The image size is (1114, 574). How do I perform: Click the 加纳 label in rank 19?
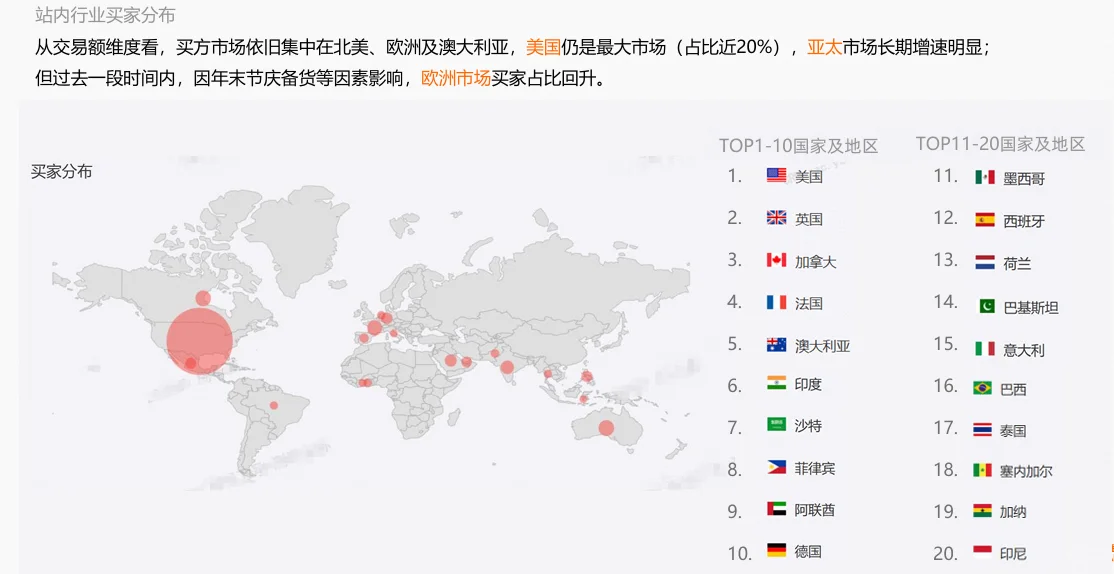1013,511
